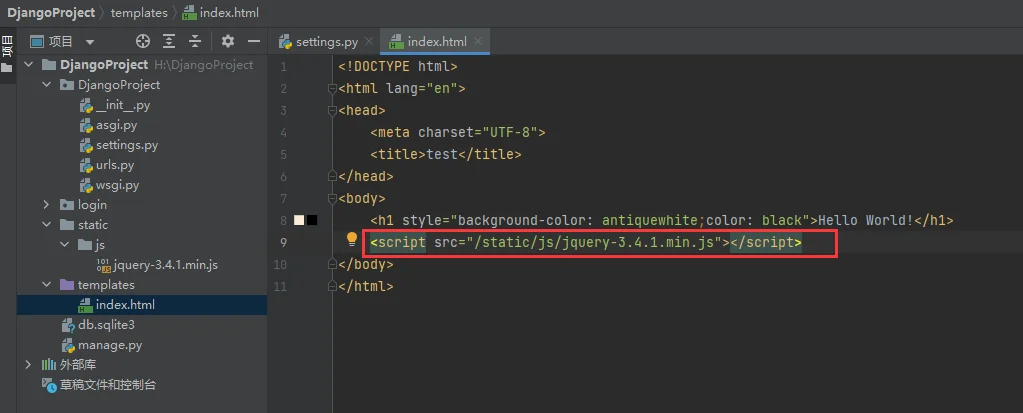Click the yellow intention lightbulb on line 9

click(x=352, y=239)
